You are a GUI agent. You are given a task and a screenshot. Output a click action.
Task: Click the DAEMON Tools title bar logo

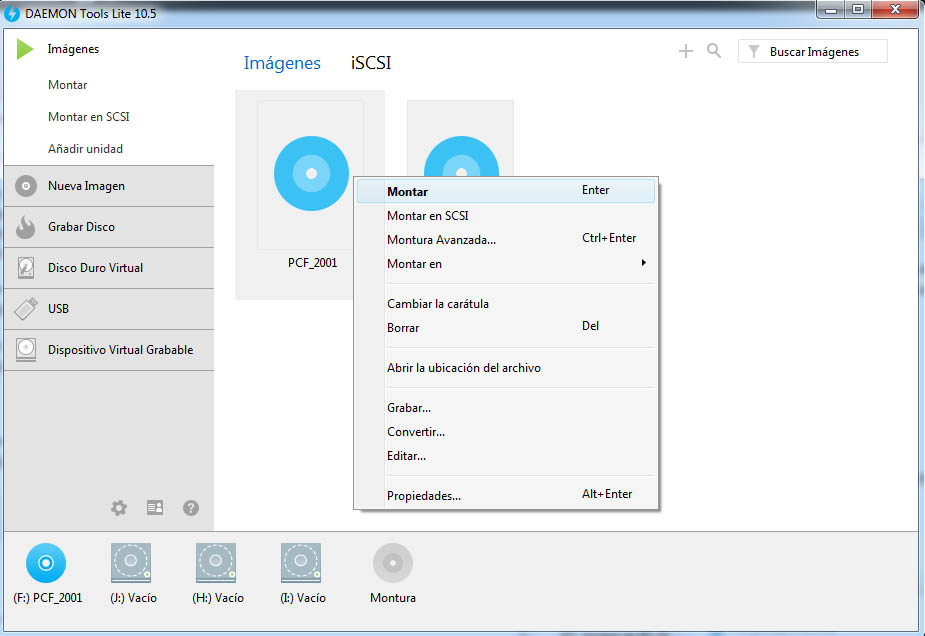click(12, 14)
